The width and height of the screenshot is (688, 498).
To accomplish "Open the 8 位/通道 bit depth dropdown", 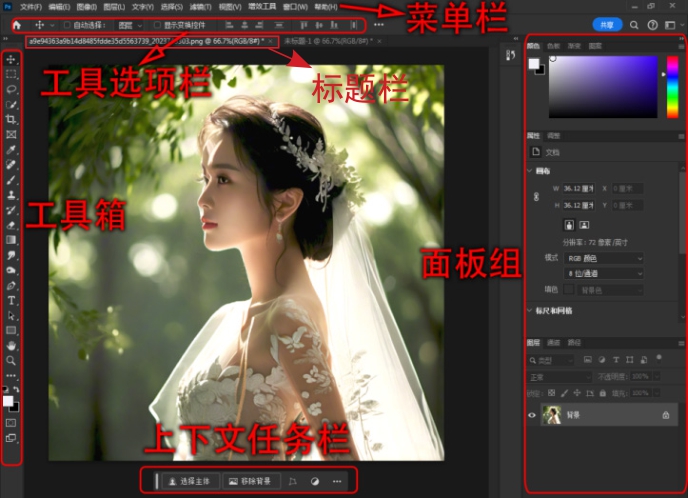I will [604, 273].
